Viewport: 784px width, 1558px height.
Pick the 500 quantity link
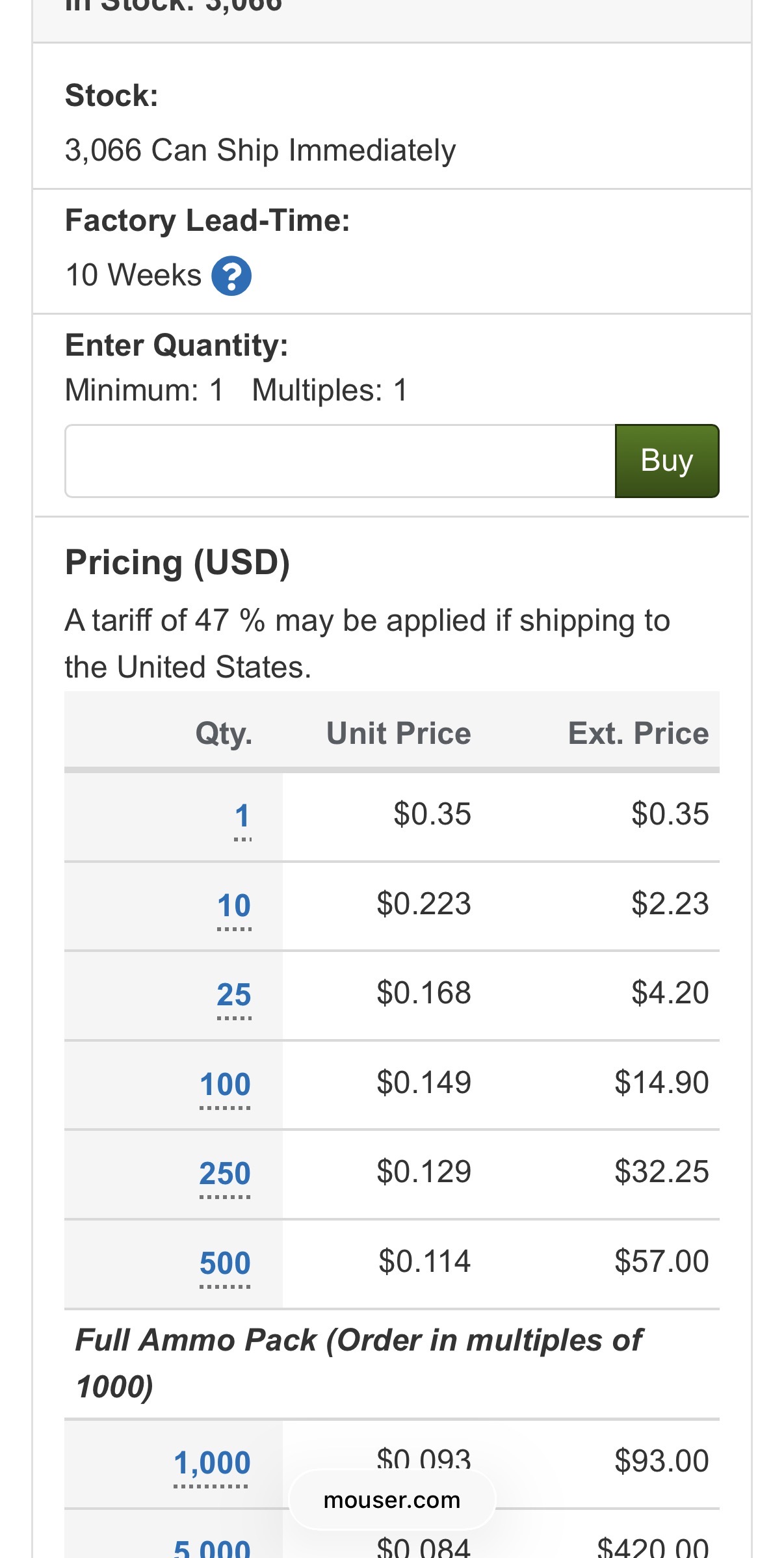(225, 1263)
